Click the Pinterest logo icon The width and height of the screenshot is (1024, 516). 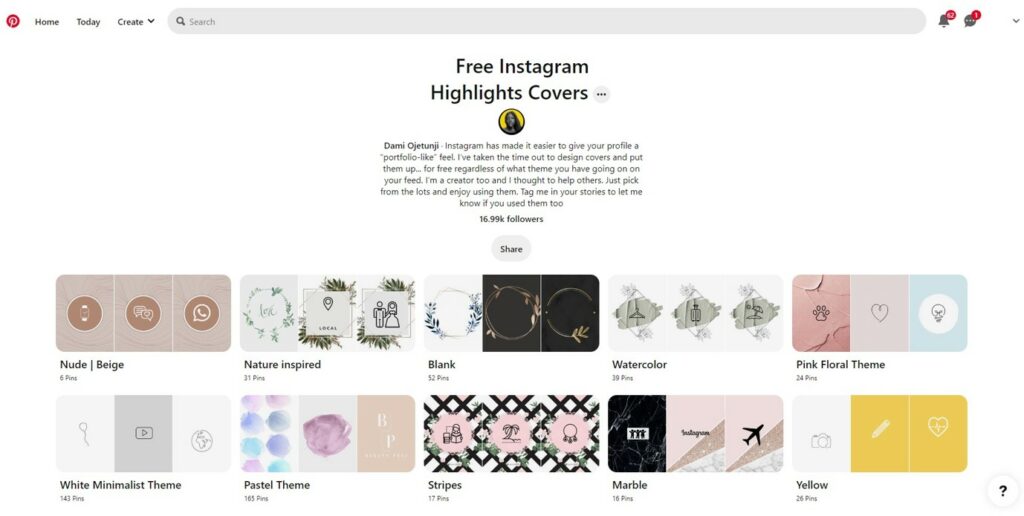pos(13,21)
